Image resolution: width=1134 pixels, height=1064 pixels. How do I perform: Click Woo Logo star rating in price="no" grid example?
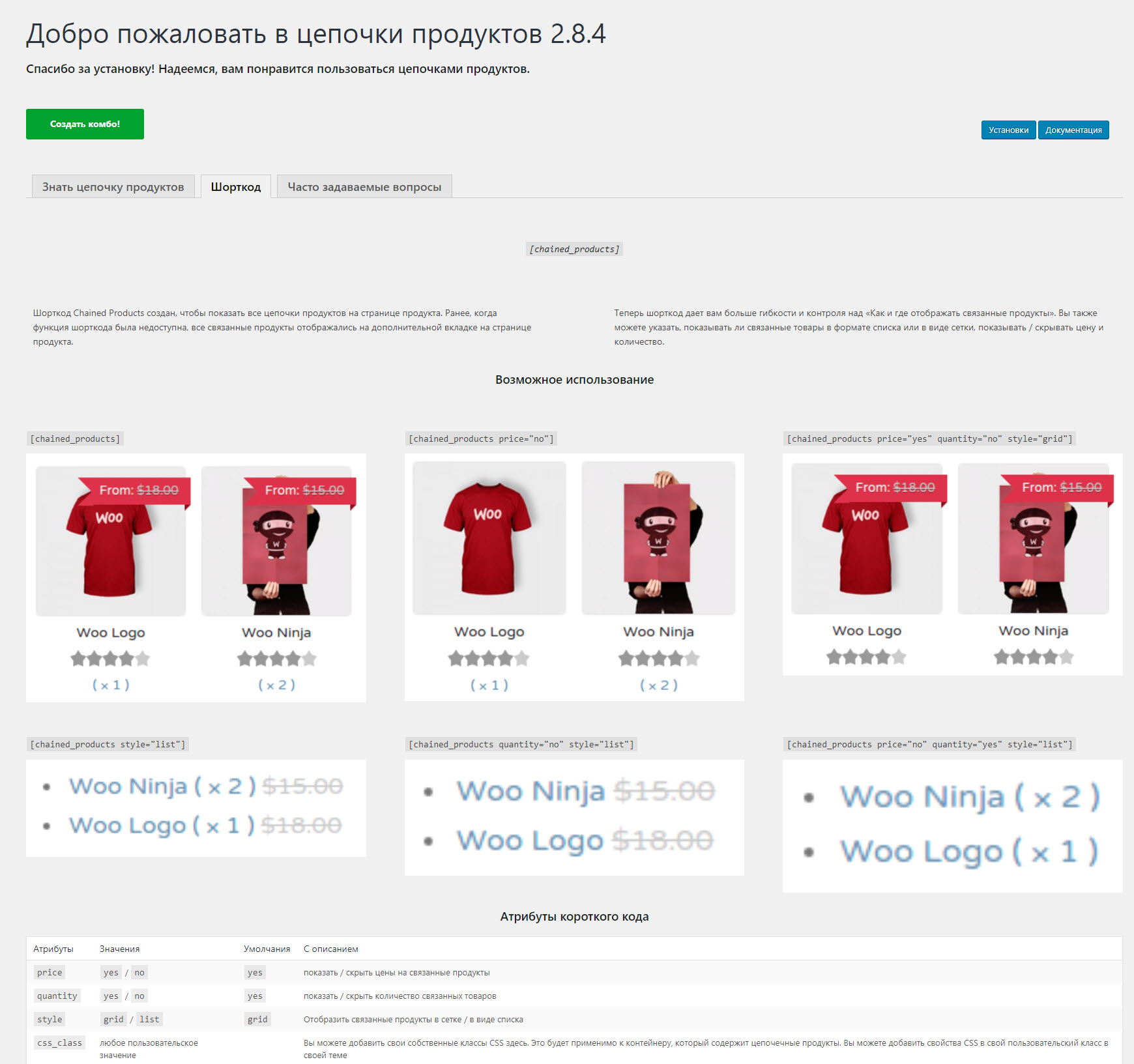coord(489,659)
